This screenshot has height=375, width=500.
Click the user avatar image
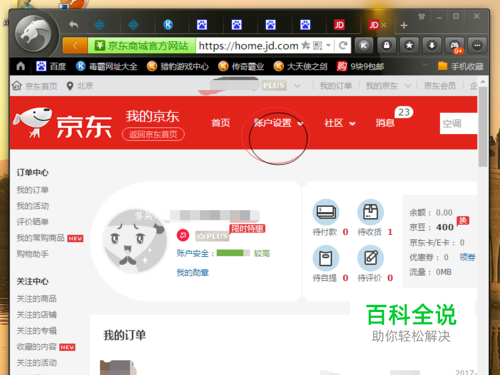click(135, 241)
